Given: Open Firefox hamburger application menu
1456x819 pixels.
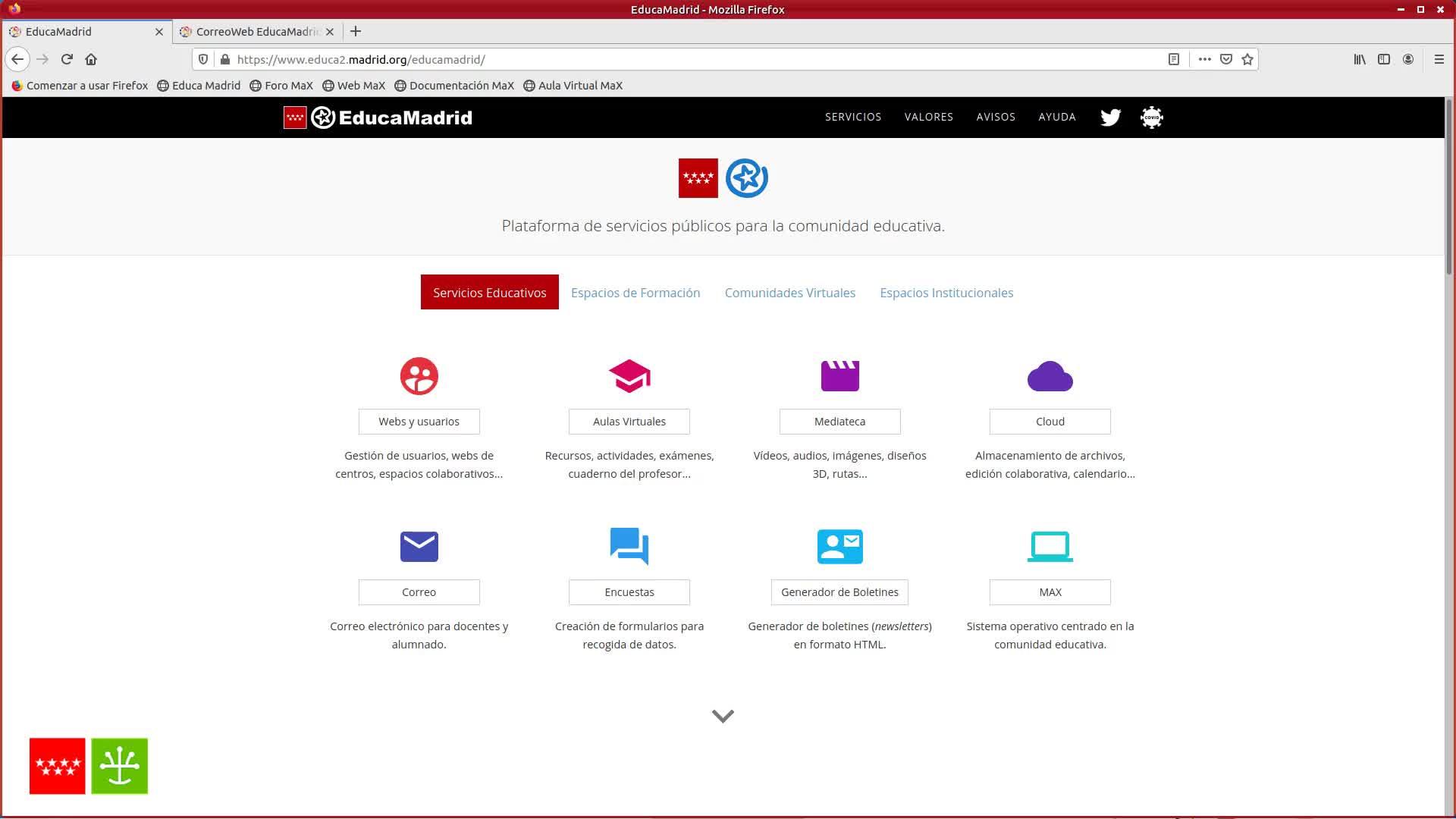Looking at the screenshot, I should click(1439, 59).
